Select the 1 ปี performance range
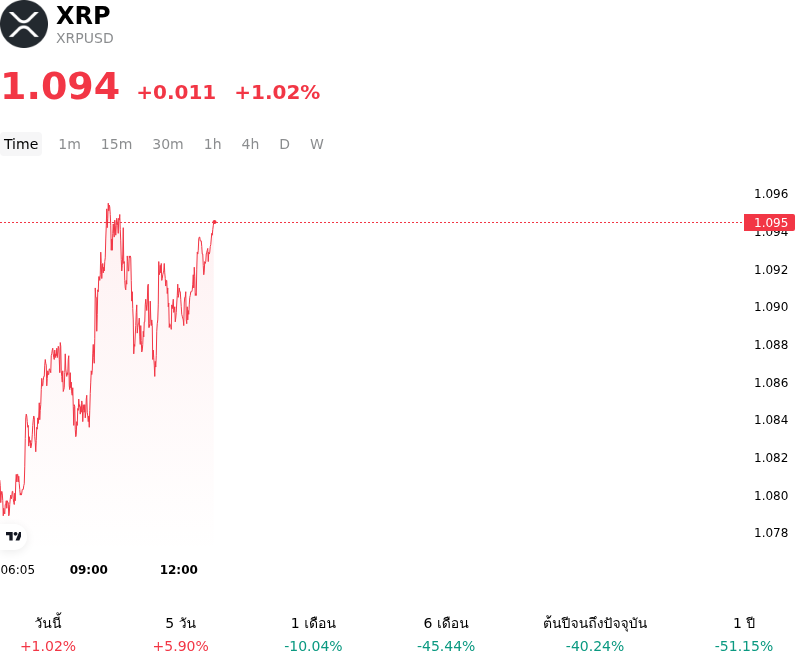The image size is (800, 666). click(x=744, y=634)
